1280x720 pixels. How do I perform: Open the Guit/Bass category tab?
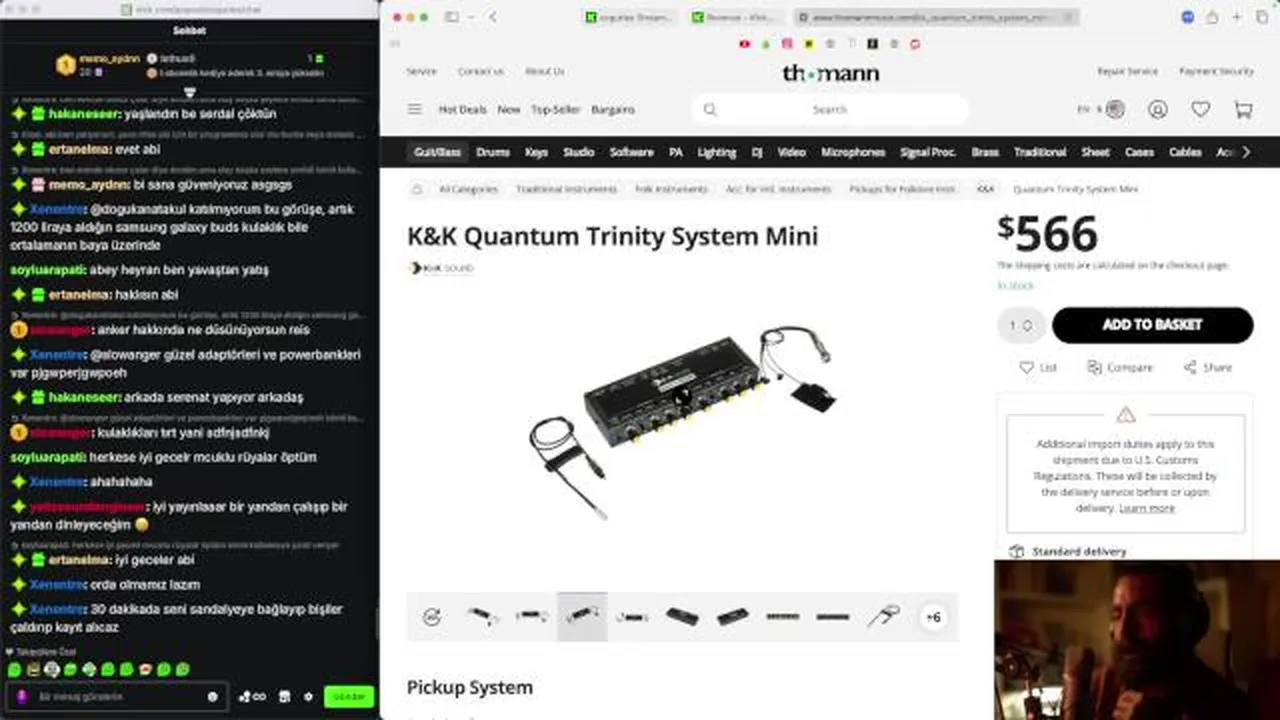(438, 152)
